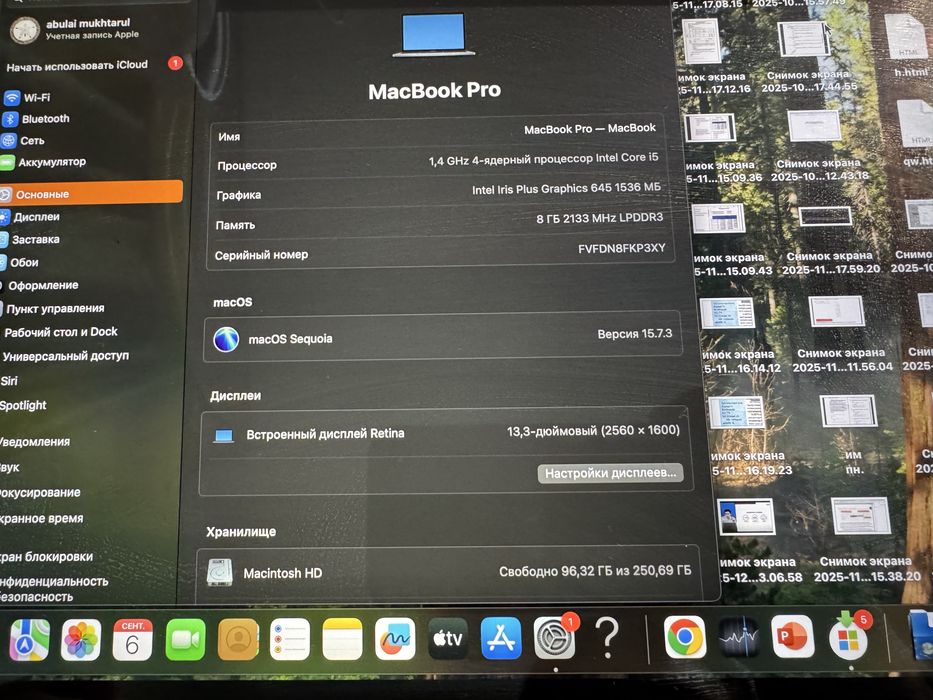
Task: Open Экранное время settings
Action: point(42,518)
